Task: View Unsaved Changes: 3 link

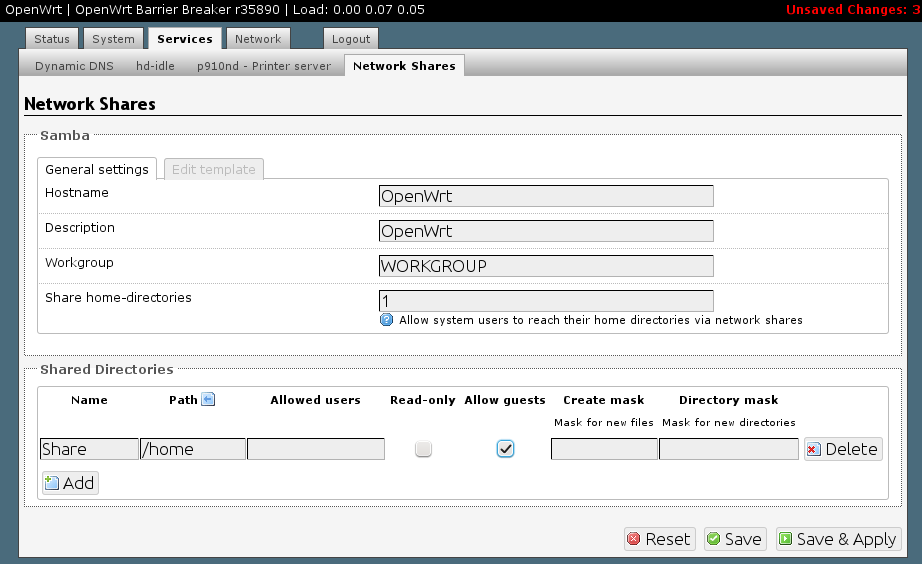Action: [x=851, y=10]
